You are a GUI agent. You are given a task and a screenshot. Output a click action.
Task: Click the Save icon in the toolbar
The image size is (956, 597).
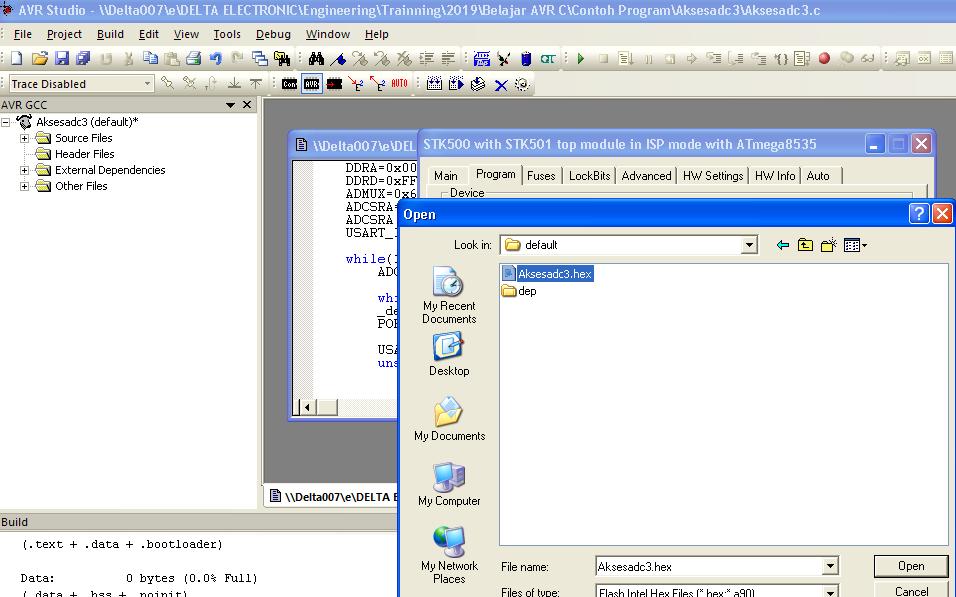pos(62,59)
